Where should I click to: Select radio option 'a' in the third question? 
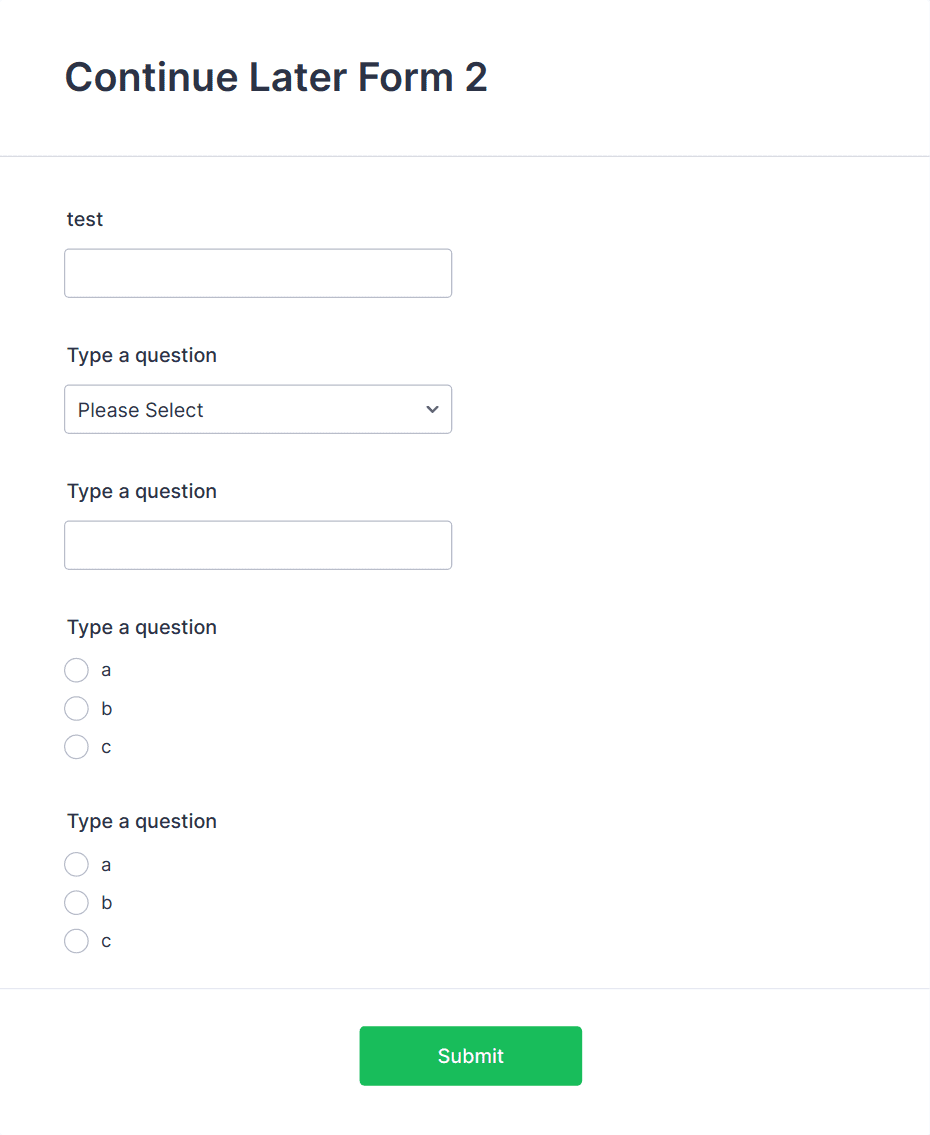[x=76, y=670]
